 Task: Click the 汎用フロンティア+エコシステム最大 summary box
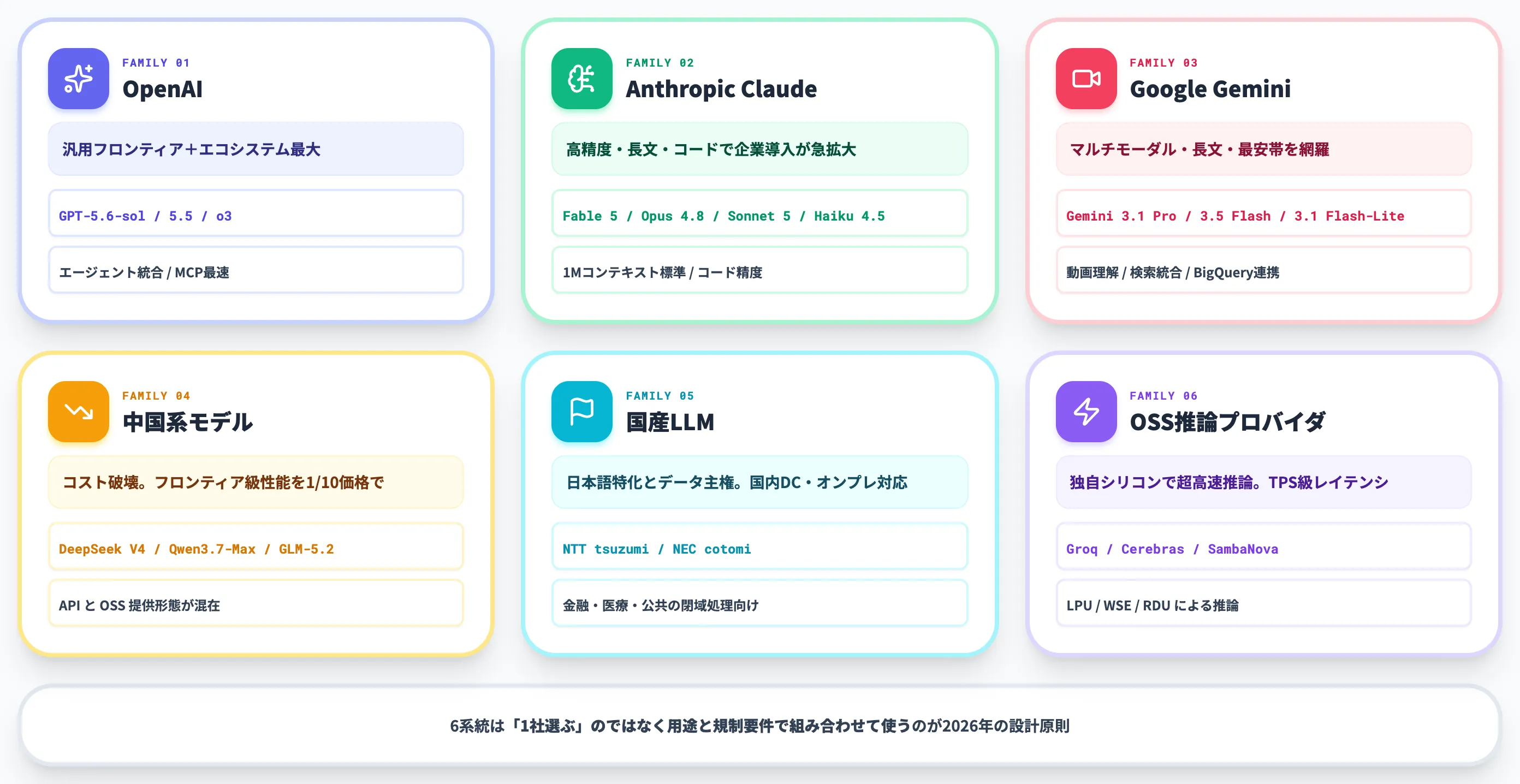256,149
